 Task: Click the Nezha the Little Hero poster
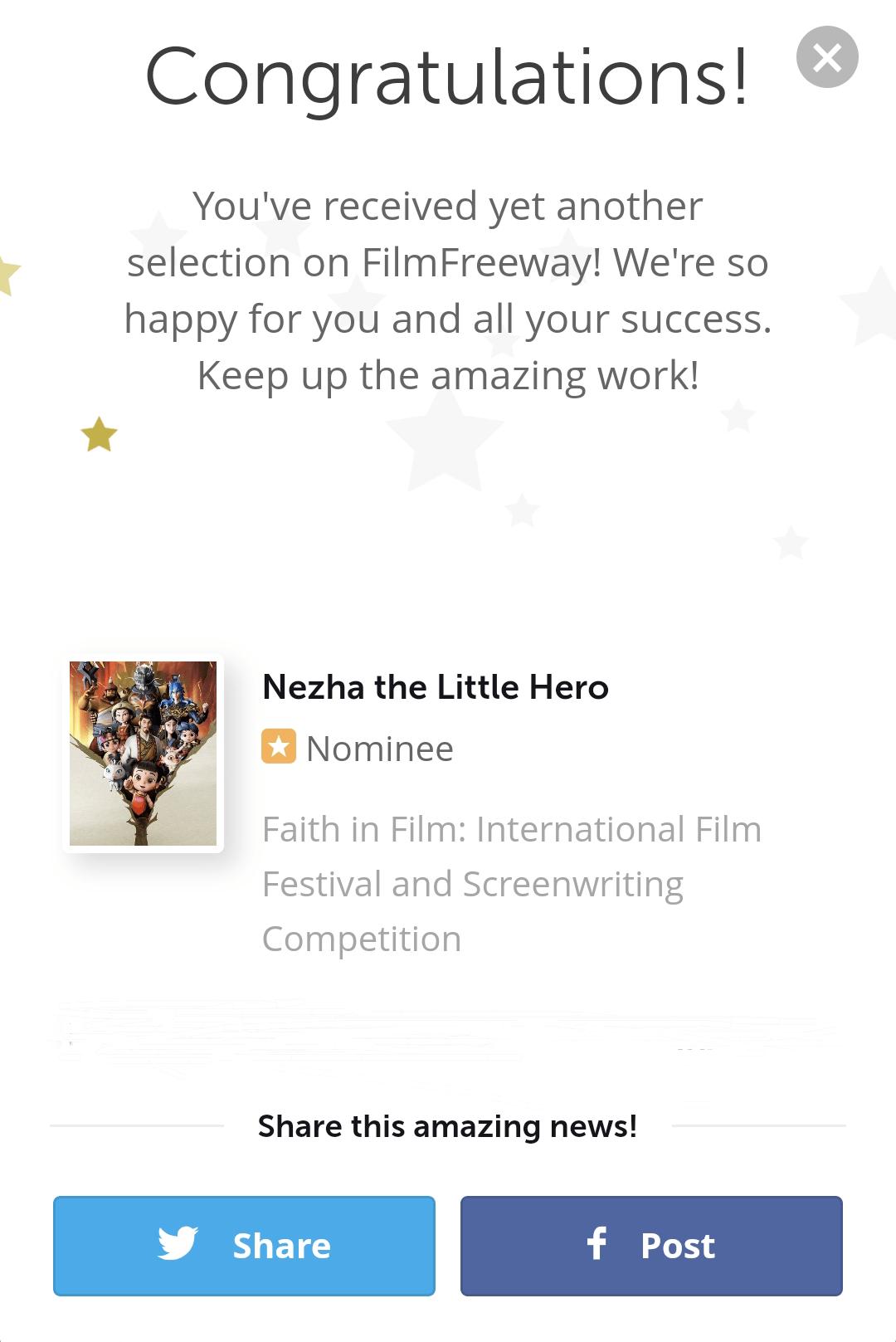(x=145, y=754)
